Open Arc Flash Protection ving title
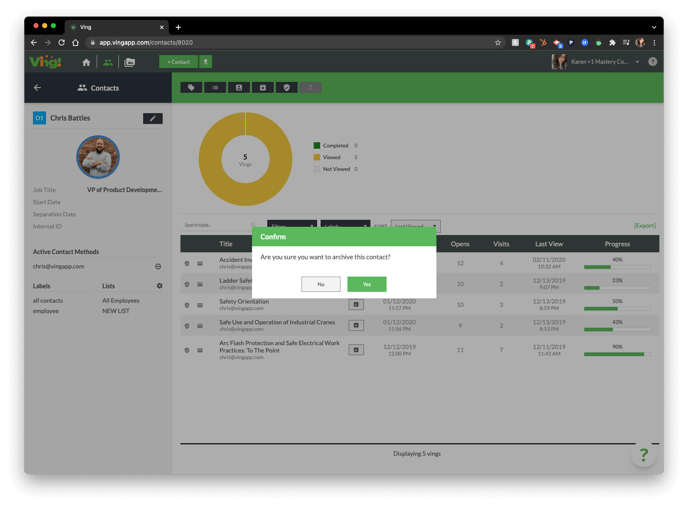The width and height of the screenshot is (688, 506). coord(279,347)
